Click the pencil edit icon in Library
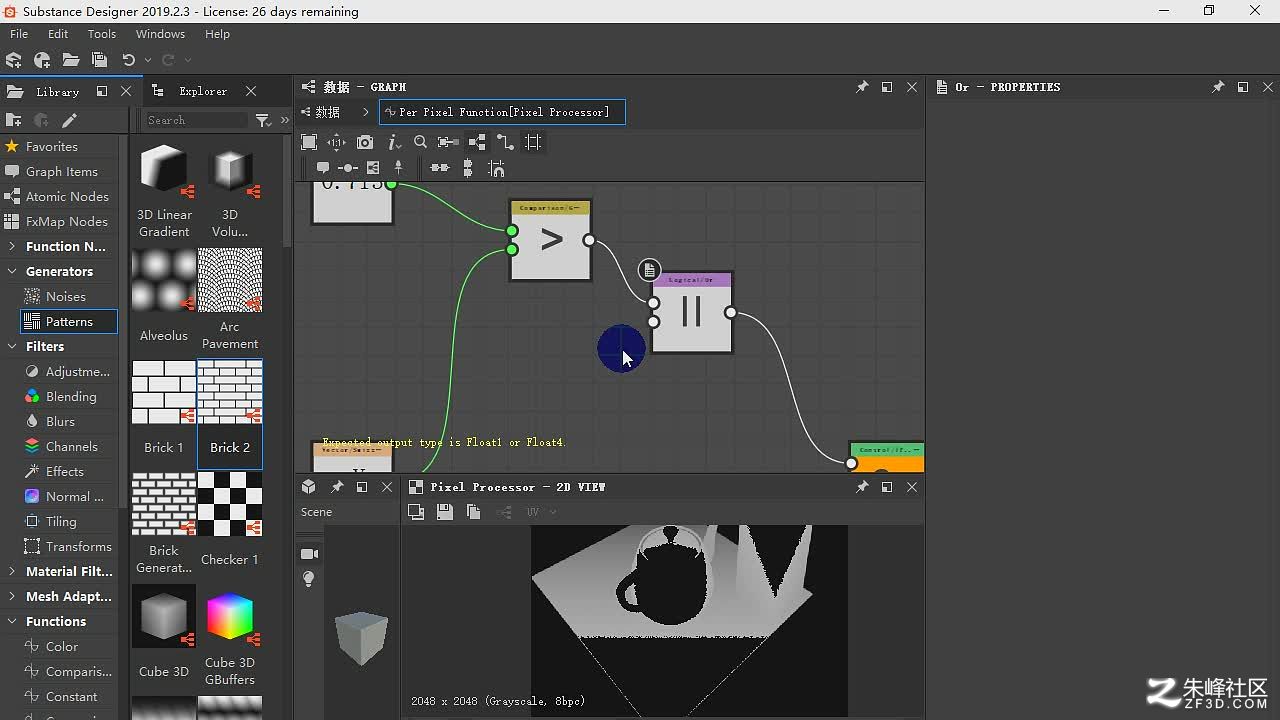The width and height of the screenshot is (1280, 720). pyautogui.click(x=69, y=120)
